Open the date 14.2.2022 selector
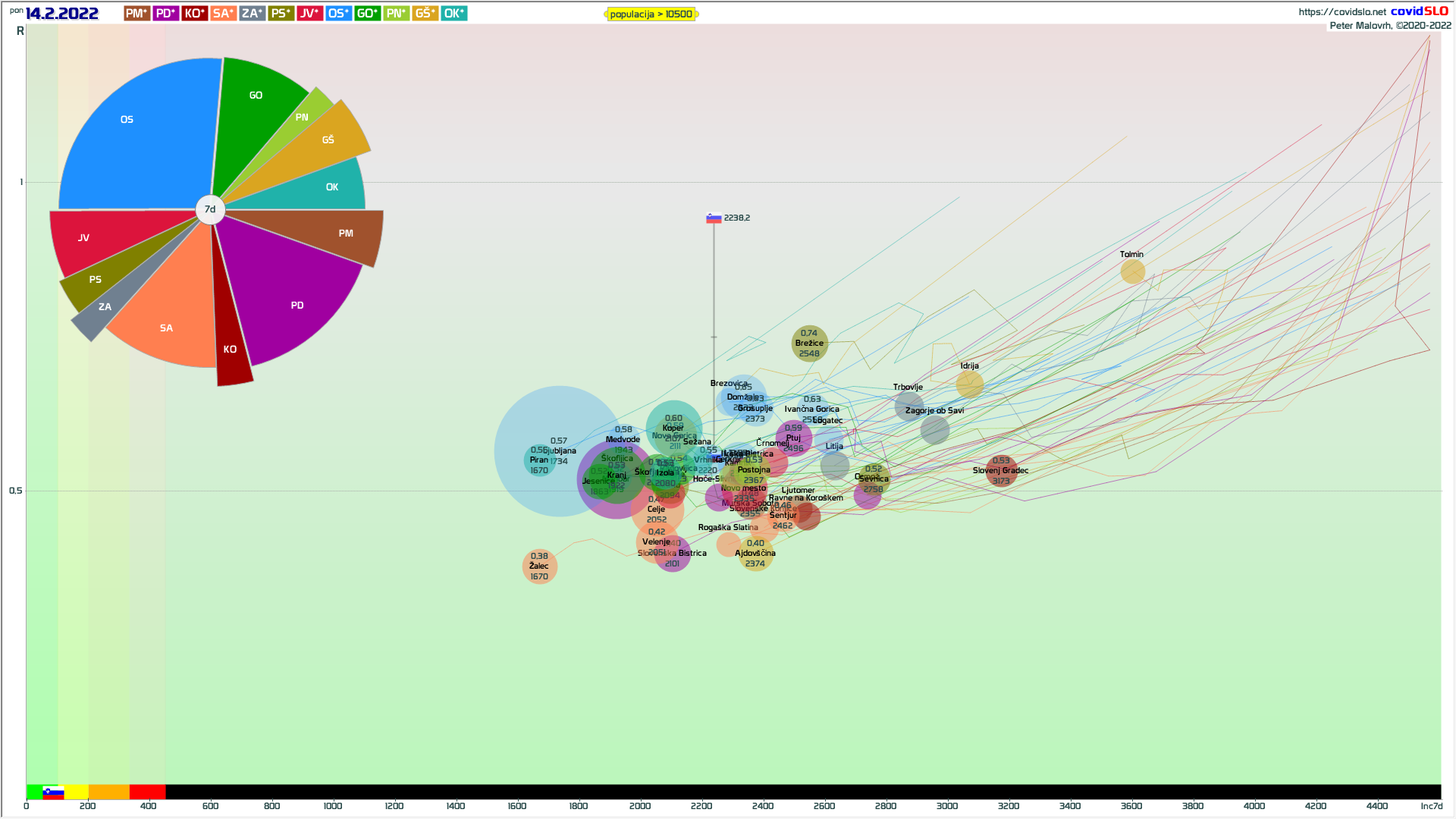1456x819 pixels. (x=61, y=14)
